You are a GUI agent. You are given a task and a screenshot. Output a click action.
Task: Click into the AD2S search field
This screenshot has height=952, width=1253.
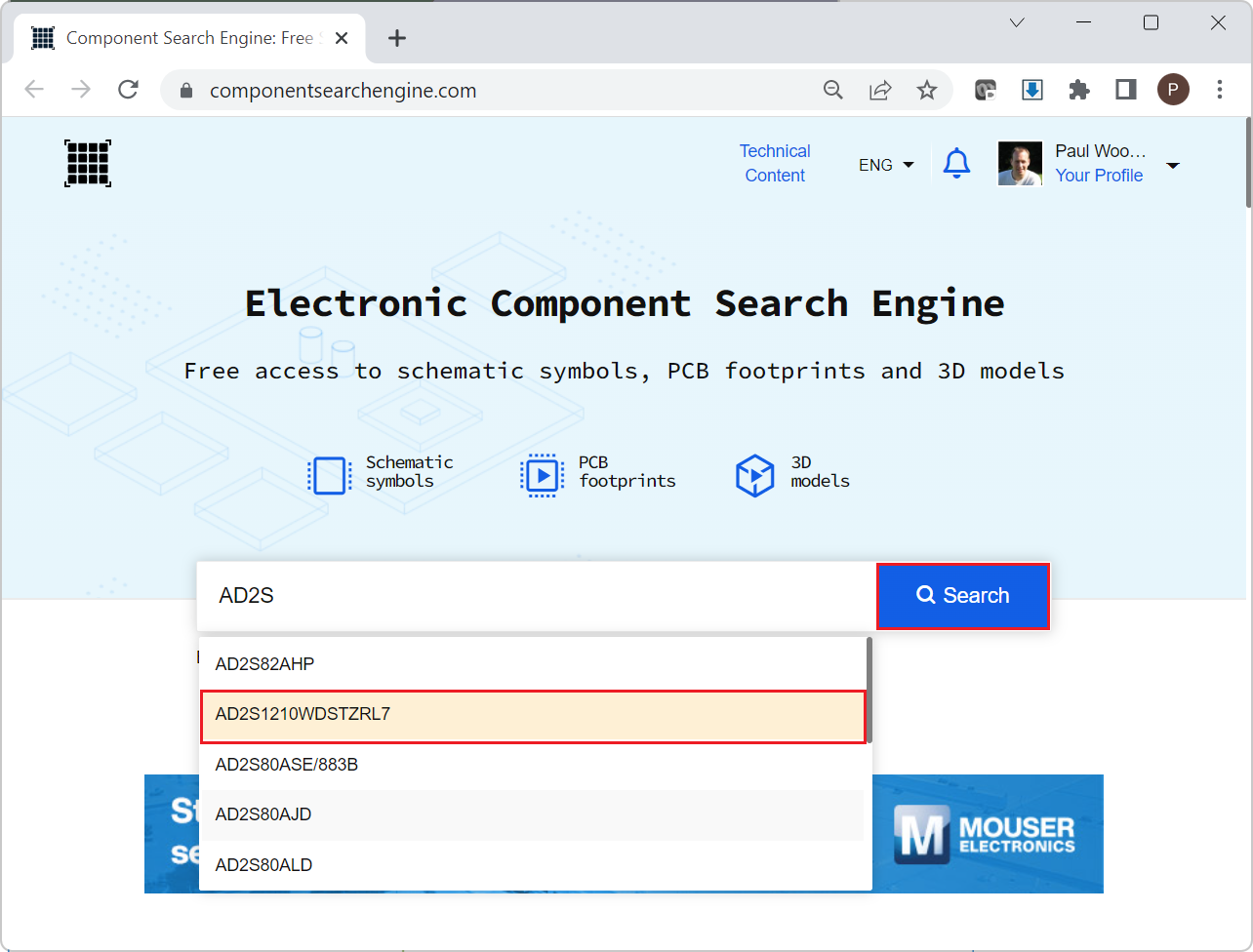537,596
